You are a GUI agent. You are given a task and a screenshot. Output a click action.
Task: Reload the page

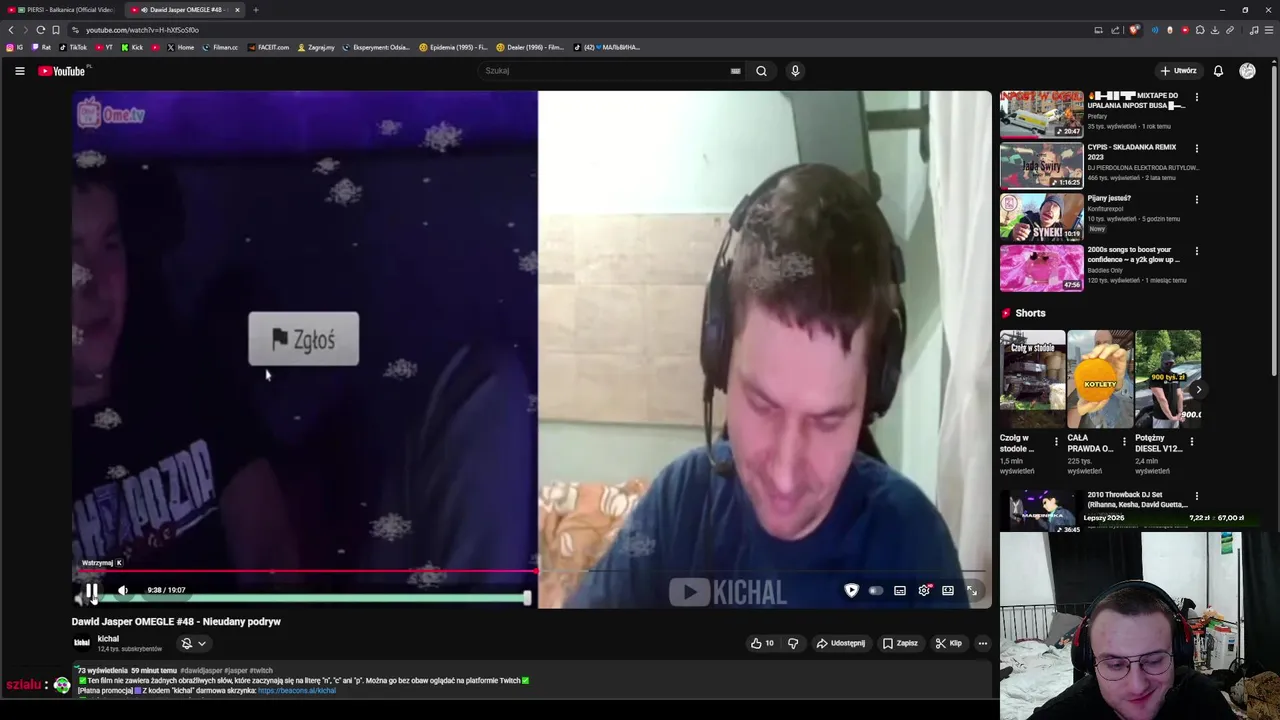point(41,30)
